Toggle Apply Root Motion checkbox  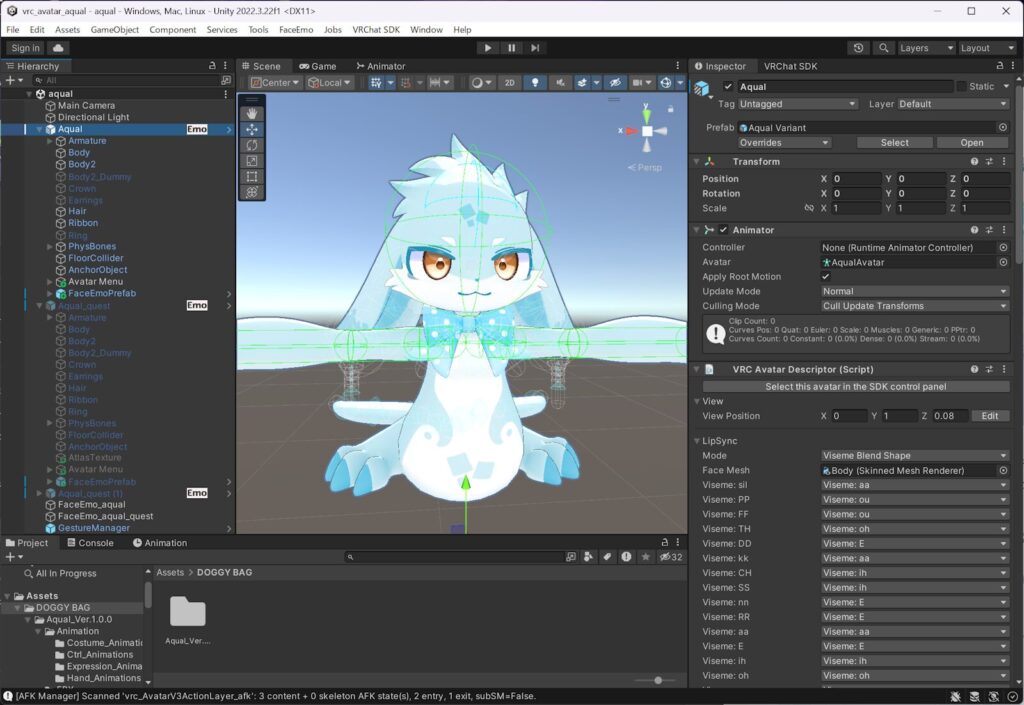pos(825,277)
